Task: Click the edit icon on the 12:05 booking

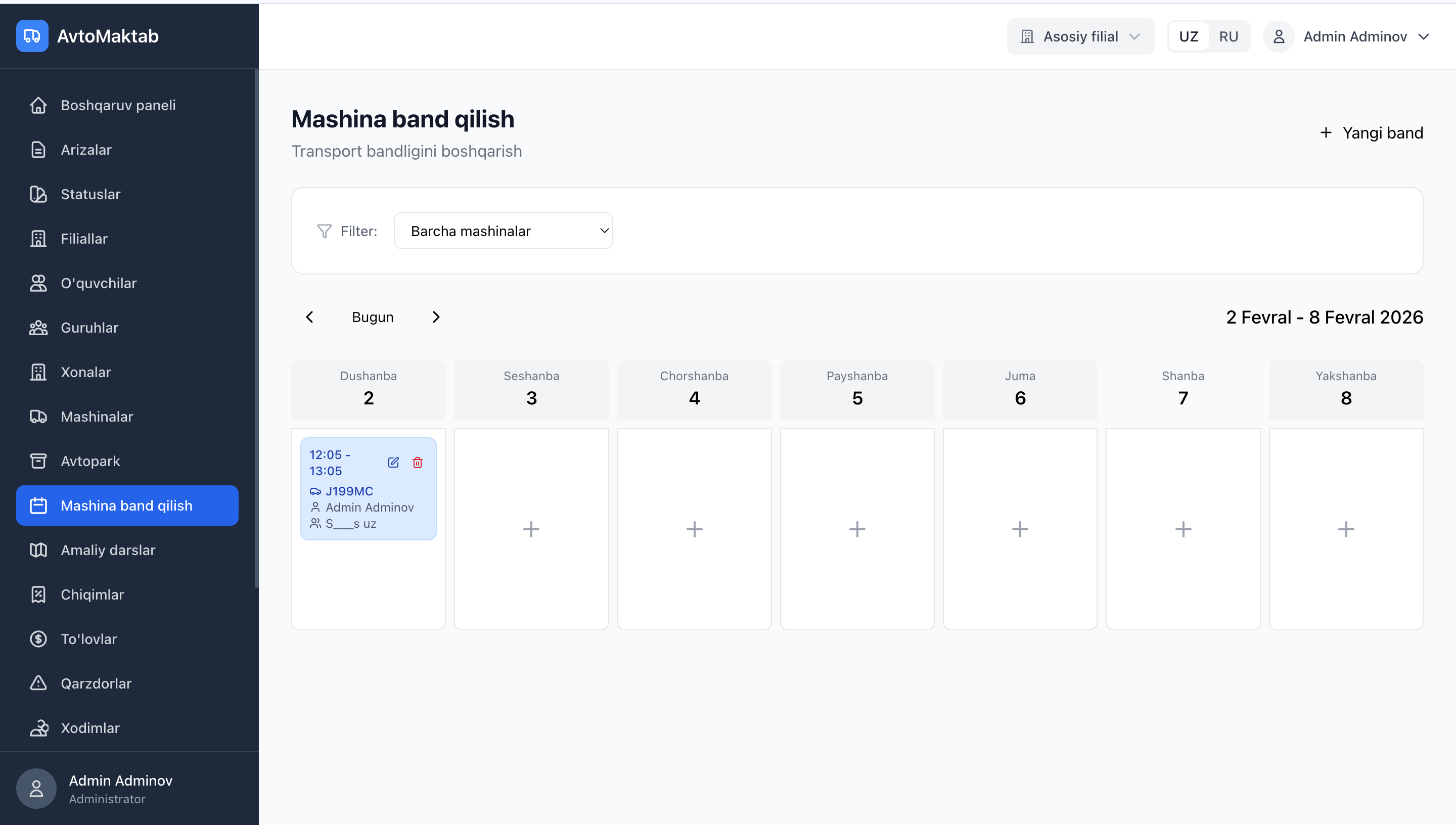Action: point(393,463)
